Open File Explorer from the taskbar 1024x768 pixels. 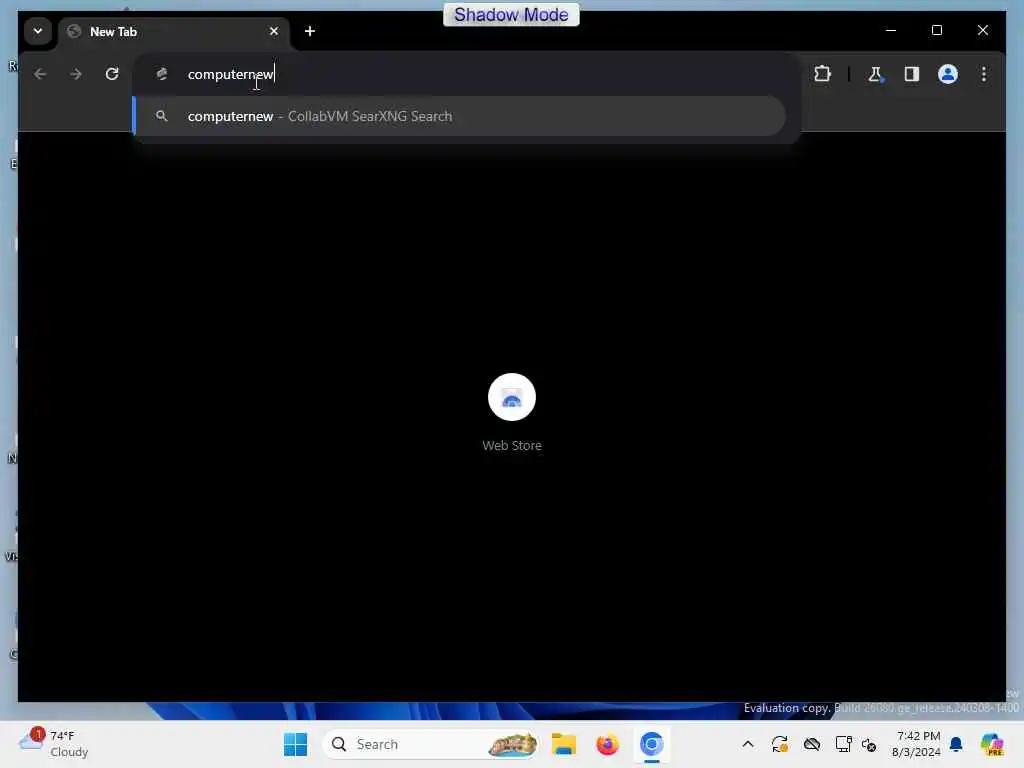564,744
